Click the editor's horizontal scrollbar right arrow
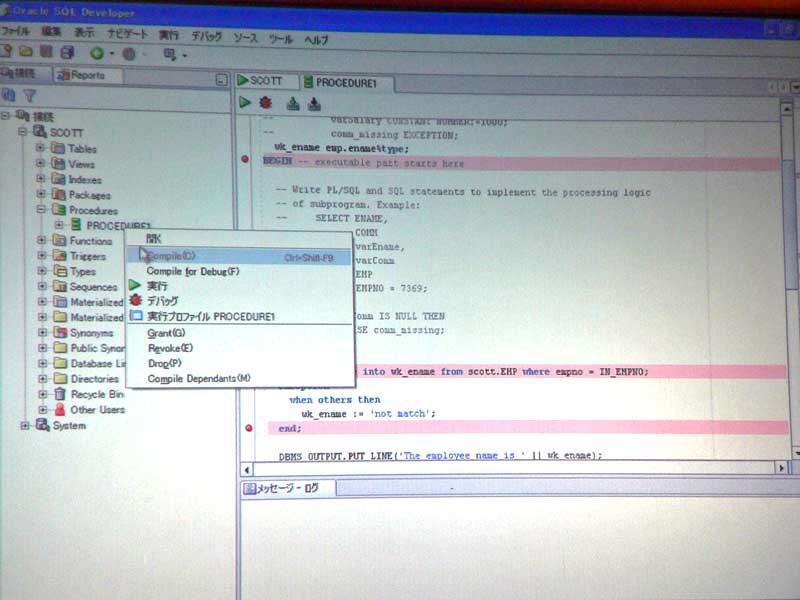800x600 pixels. point(781,468)
